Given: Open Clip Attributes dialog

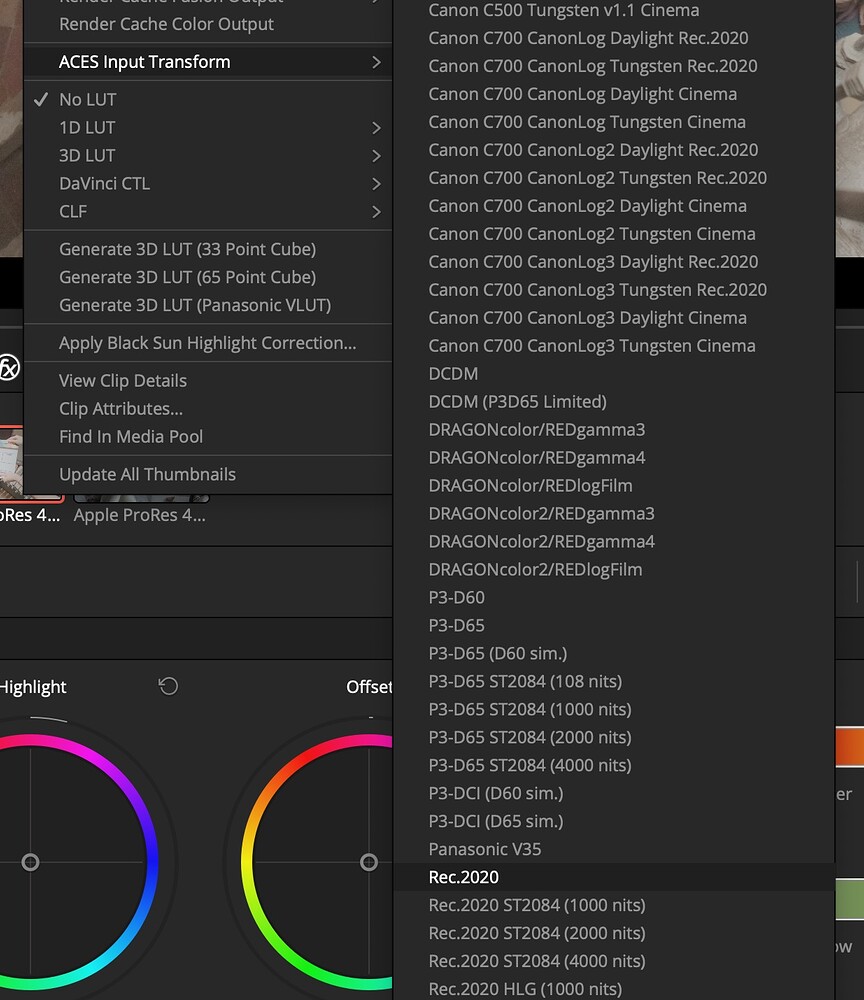Looking at the screenshot, I should [x=121, y=409].
